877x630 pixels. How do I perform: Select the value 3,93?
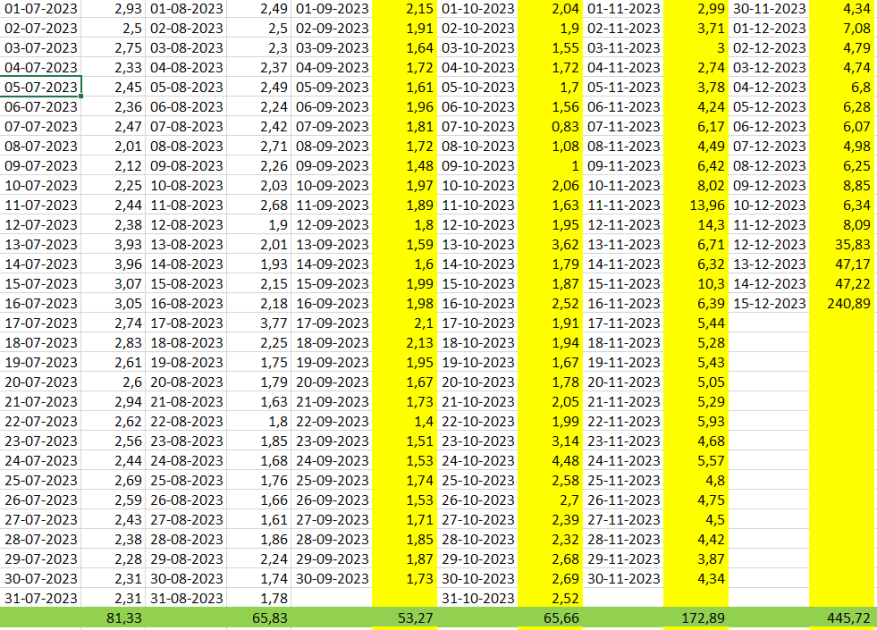(128, 245)
